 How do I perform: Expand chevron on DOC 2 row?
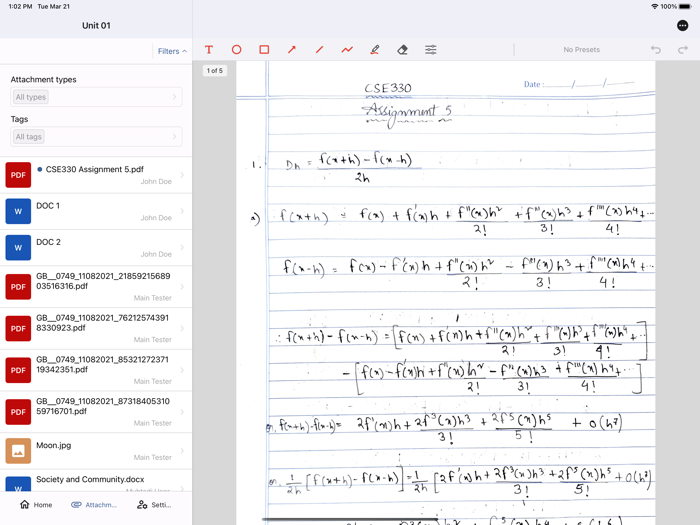click(x=182, y=247)
